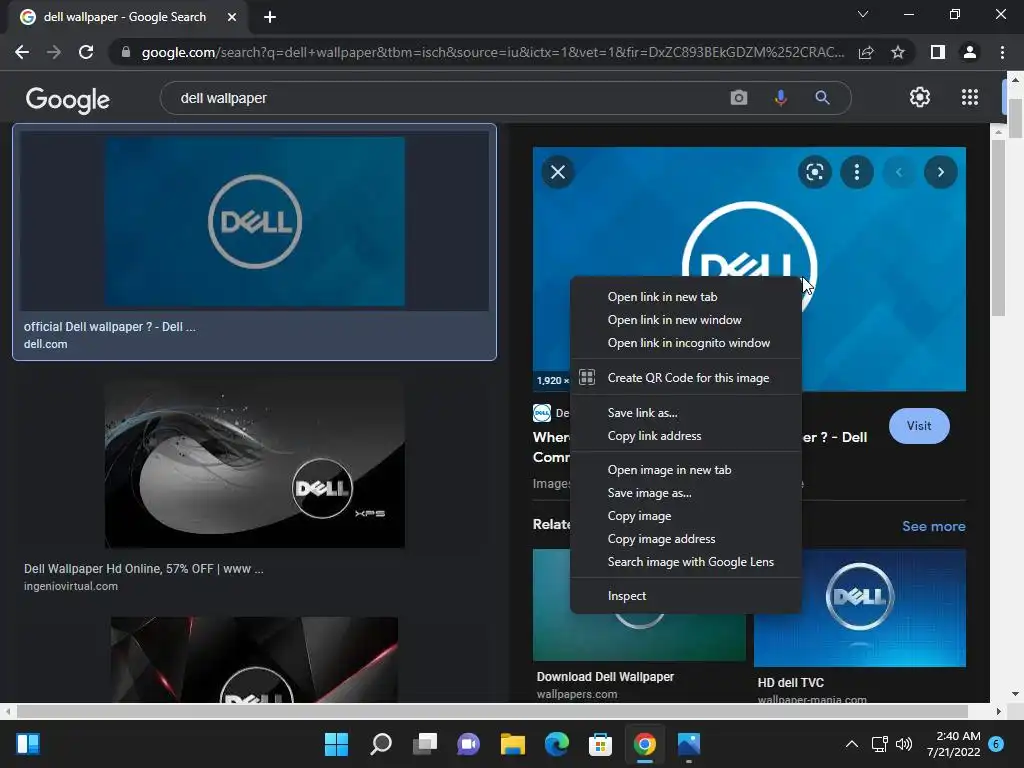Choose Search image with Google Lens
Image resolution: width=1024 pixels, height=768 pixels.
[x=686, y=562]
